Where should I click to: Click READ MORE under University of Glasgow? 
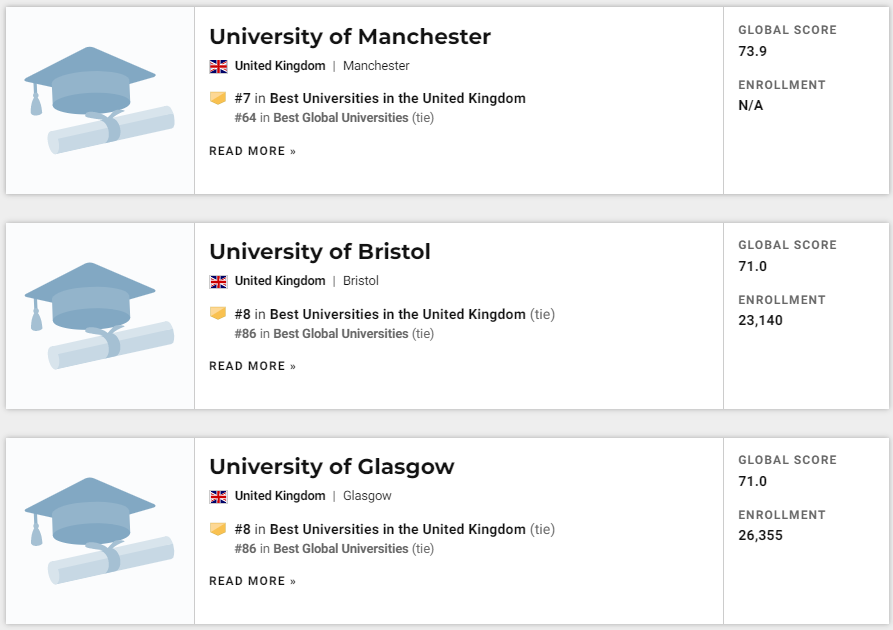tap(252, 582)
